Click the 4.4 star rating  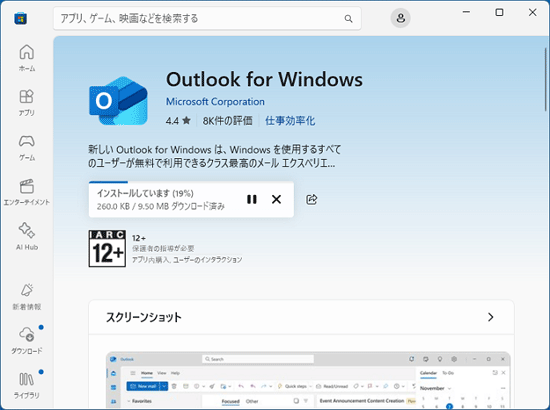(x=178, y=121)
